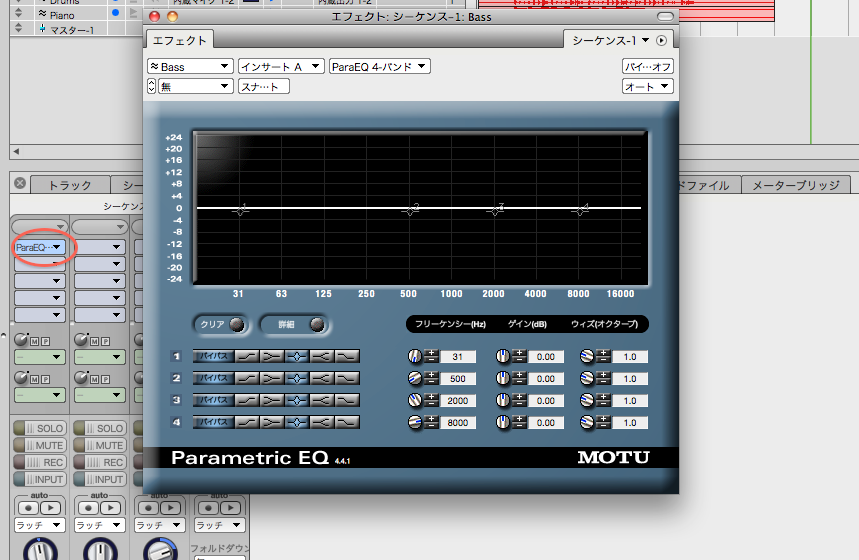Click the preset up/down stepper beside 無
Viewport: 859px width, 560px height.
pos(152,87)
